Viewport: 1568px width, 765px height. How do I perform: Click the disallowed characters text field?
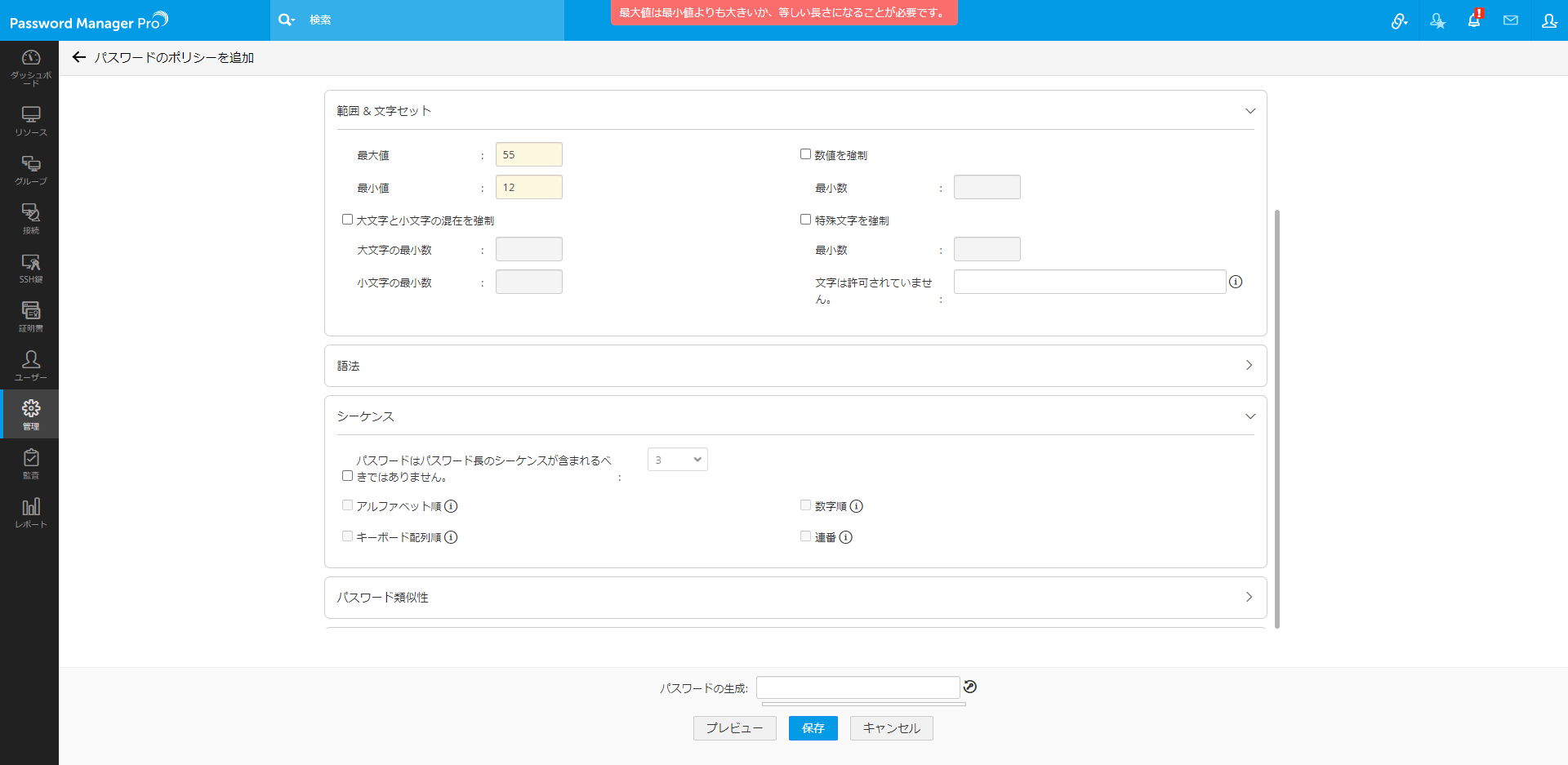[x=1090, y=282]
